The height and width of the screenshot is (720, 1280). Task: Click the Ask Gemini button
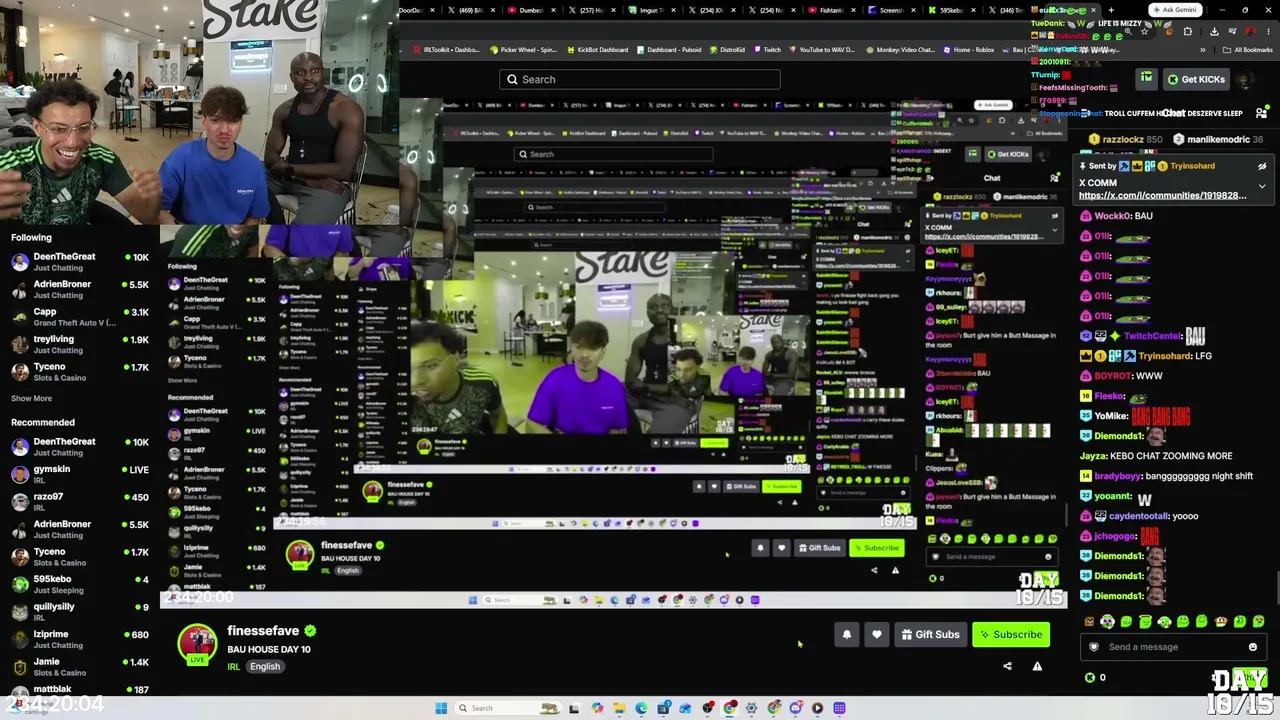(1175, 10)
